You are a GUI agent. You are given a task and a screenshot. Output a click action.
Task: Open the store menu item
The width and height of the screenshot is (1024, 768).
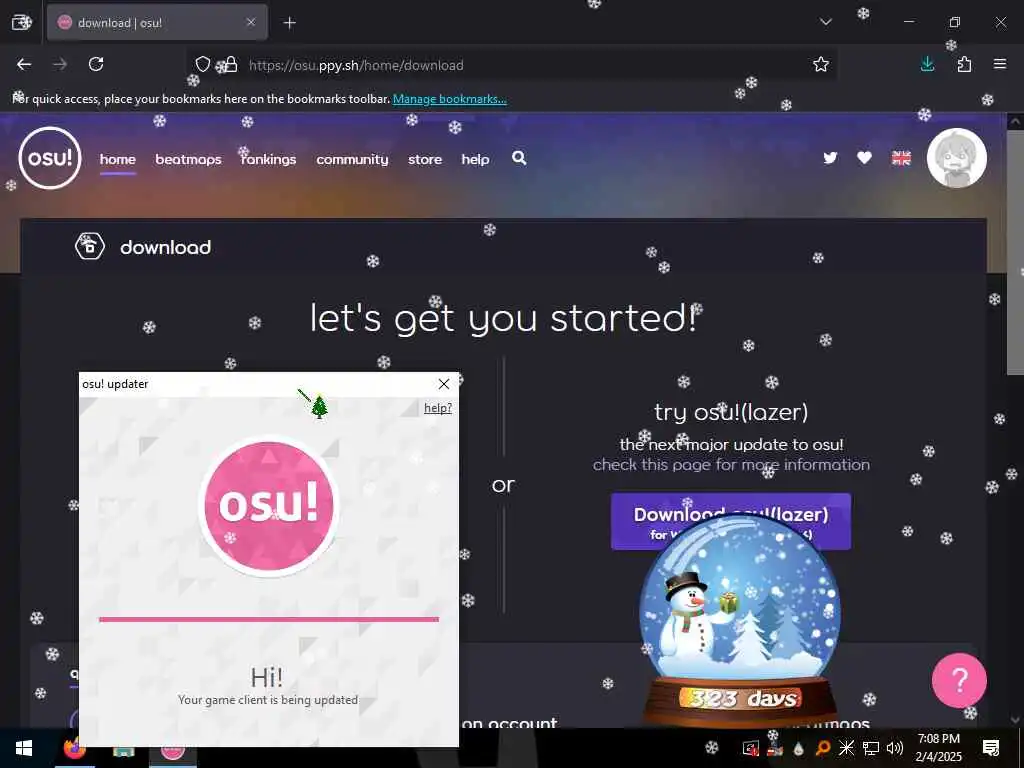[425, 159]
